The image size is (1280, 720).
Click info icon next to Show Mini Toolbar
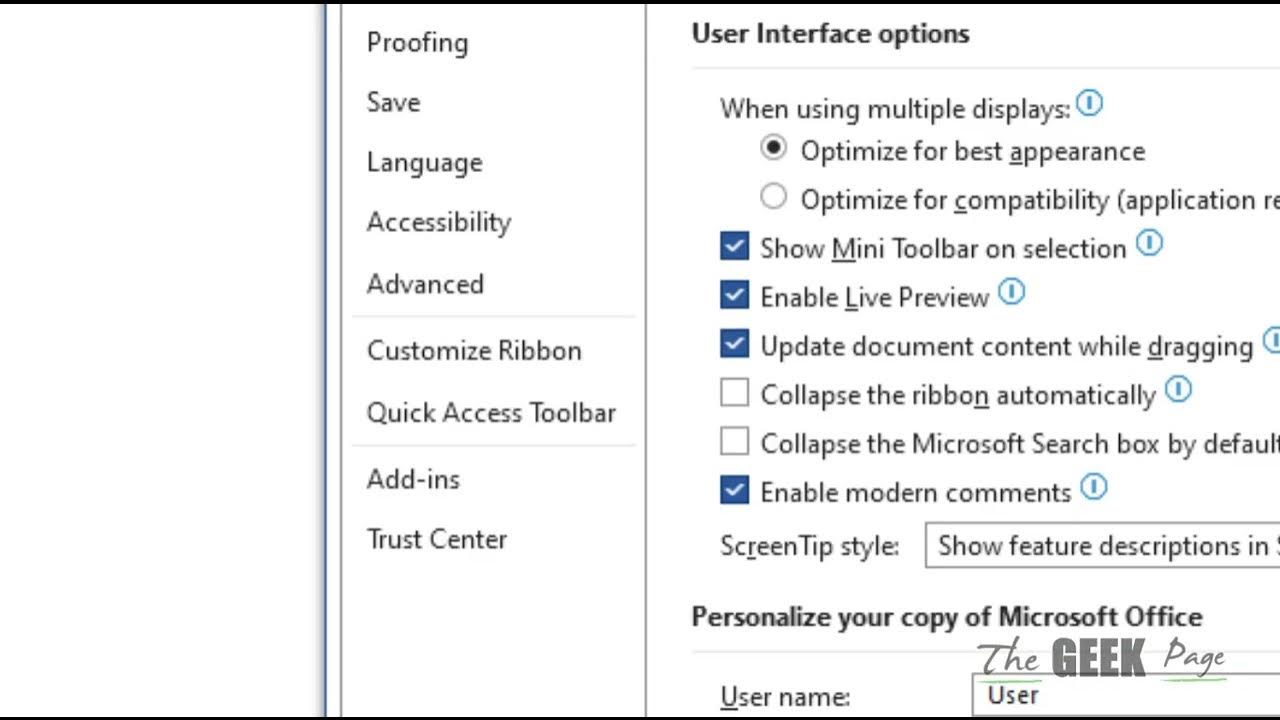coord(1150,243)
